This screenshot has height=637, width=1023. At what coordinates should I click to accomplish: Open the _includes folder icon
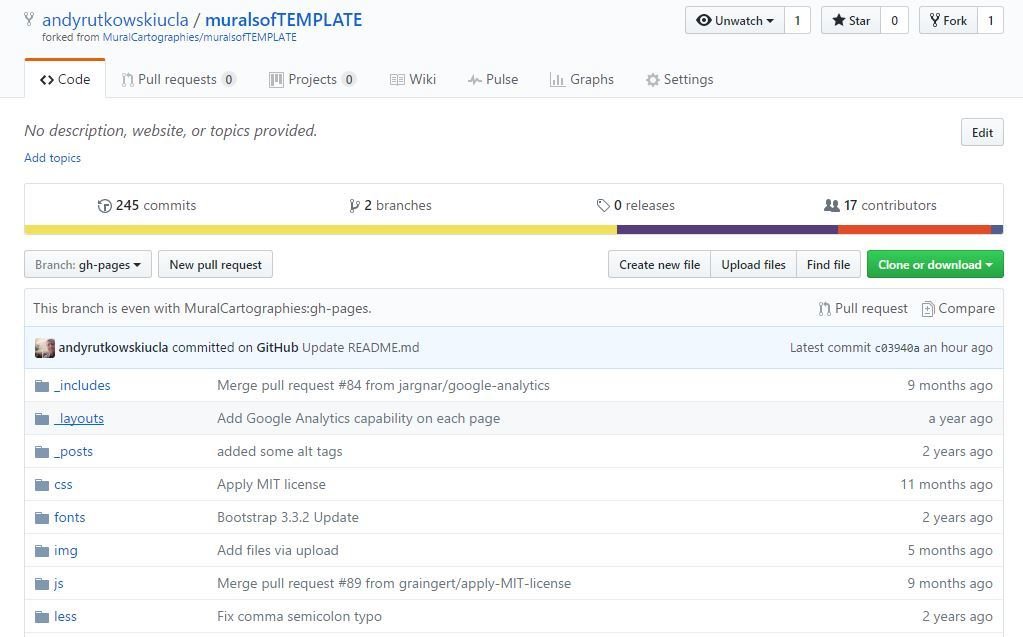click(x=42, y=386)
